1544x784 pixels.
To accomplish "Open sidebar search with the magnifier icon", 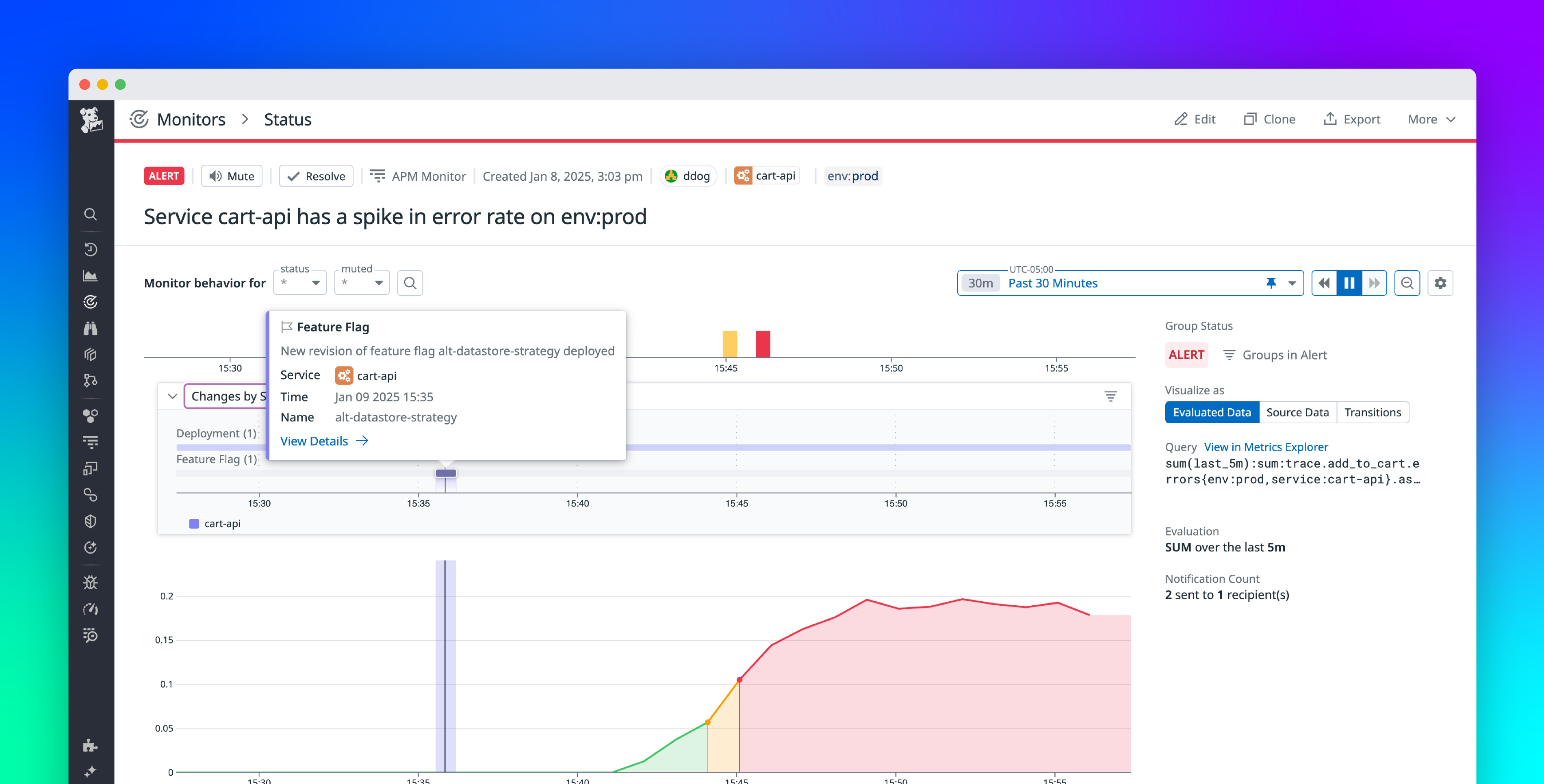I will [x=91, y=214].
